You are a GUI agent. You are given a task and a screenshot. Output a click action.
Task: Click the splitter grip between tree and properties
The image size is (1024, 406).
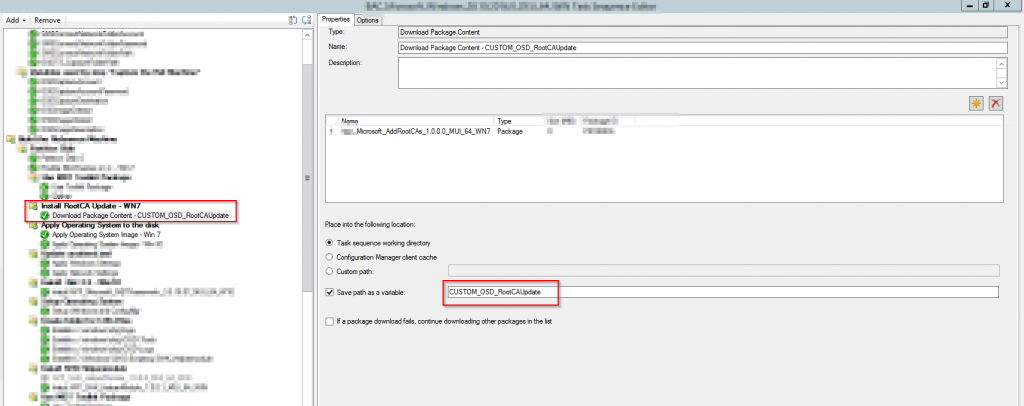[307, 178]
